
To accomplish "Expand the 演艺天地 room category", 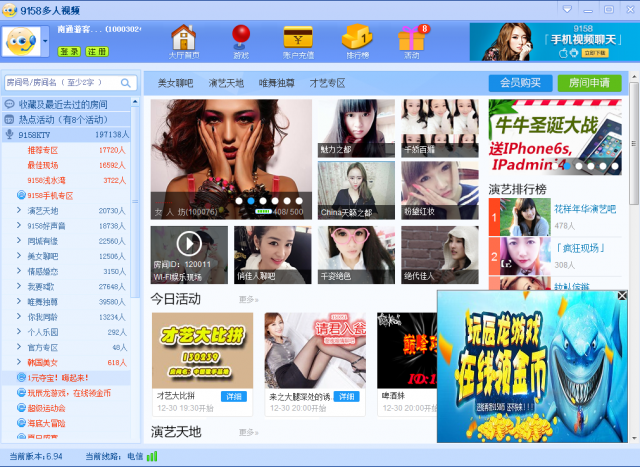I will click(x=19, y=211).
